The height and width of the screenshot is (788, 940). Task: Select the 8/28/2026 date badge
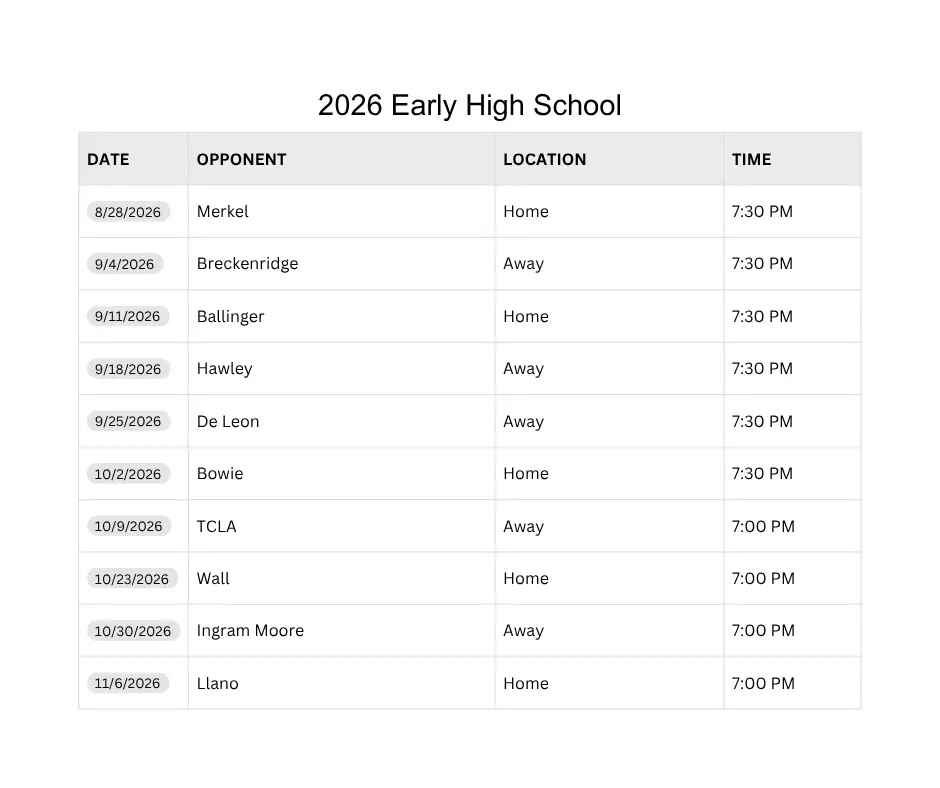[x=128, y=212]
